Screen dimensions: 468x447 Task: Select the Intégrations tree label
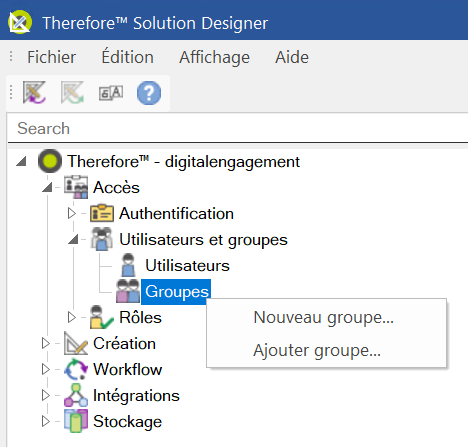tap(136, 396)
